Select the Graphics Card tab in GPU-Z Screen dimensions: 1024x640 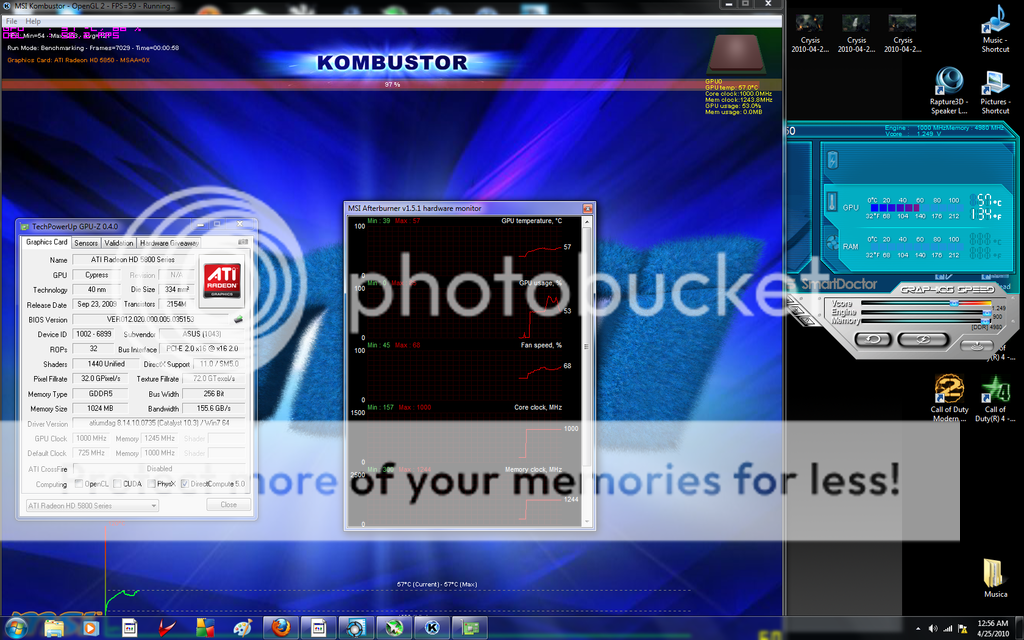pos(46,242)
